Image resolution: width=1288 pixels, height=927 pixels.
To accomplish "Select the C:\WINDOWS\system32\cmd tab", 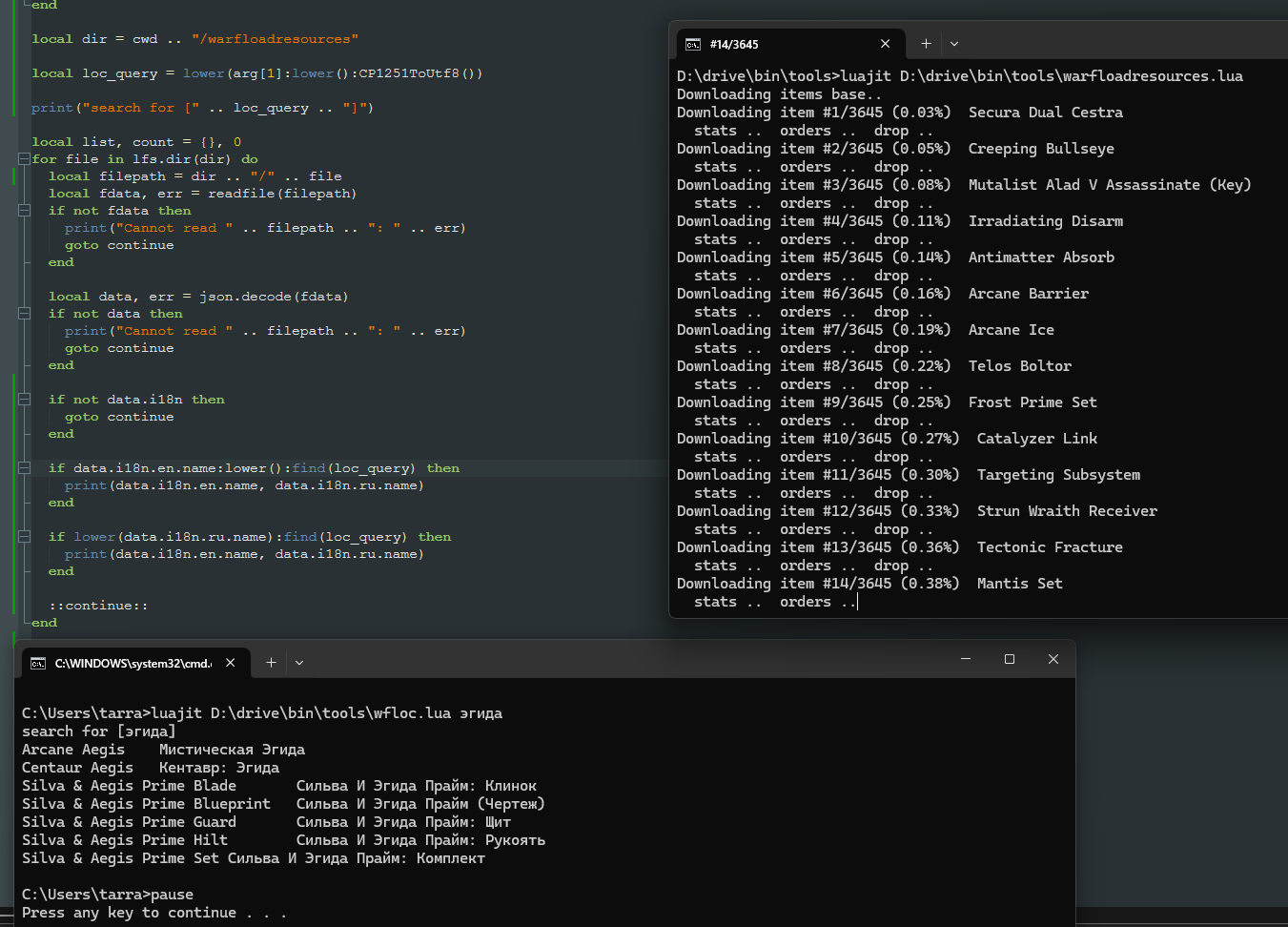I will pos(135,663).
